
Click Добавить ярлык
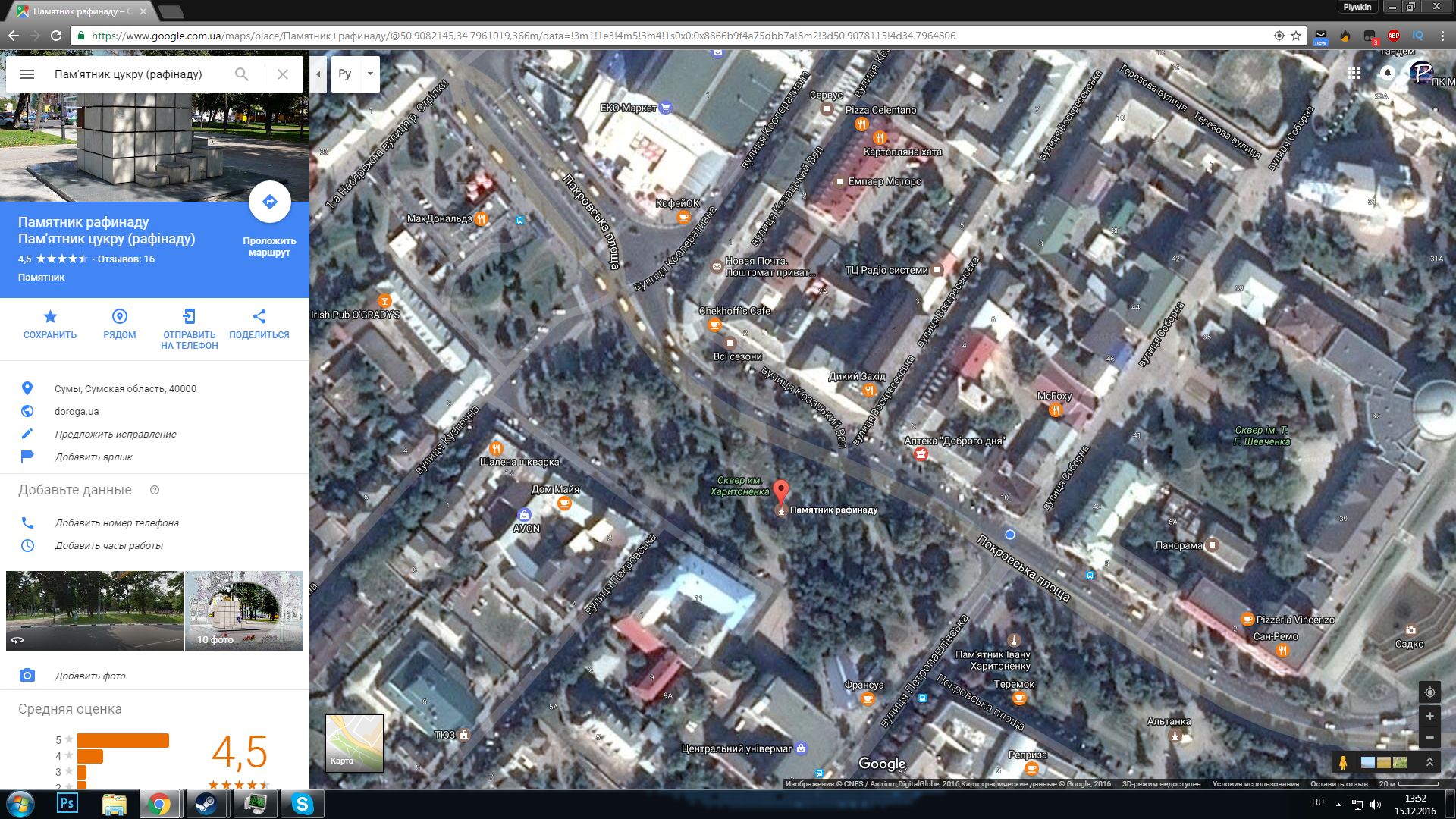click(x=93, y=457)
